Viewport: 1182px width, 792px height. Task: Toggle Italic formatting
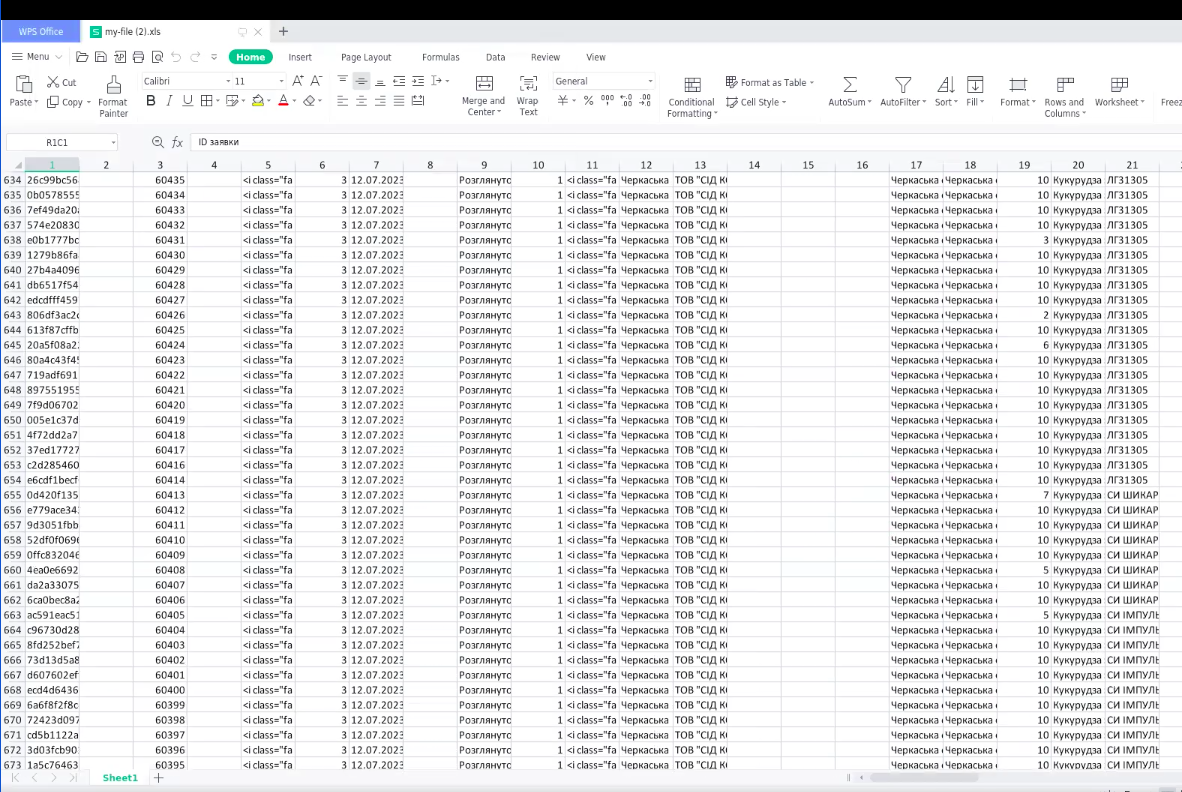click(169, 101)
